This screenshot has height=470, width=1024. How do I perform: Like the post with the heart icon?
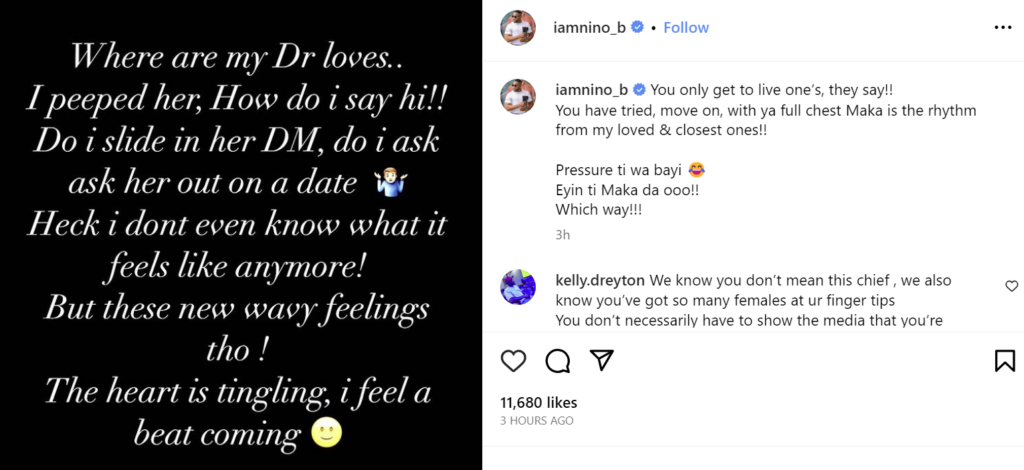pyautogui.click(x=513, y=360)
